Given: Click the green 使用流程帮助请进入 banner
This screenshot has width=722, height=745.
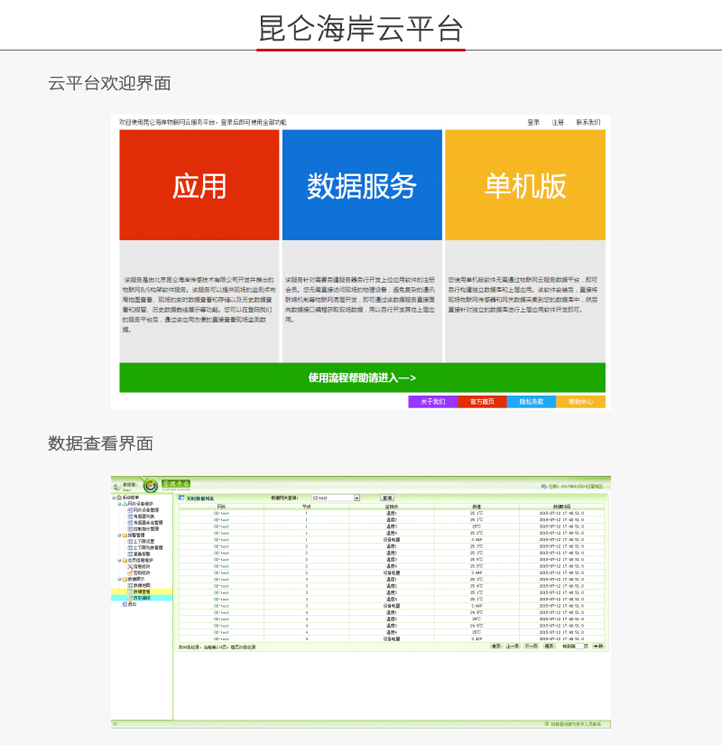Looking at the screenshot, I should pos(362,378).
